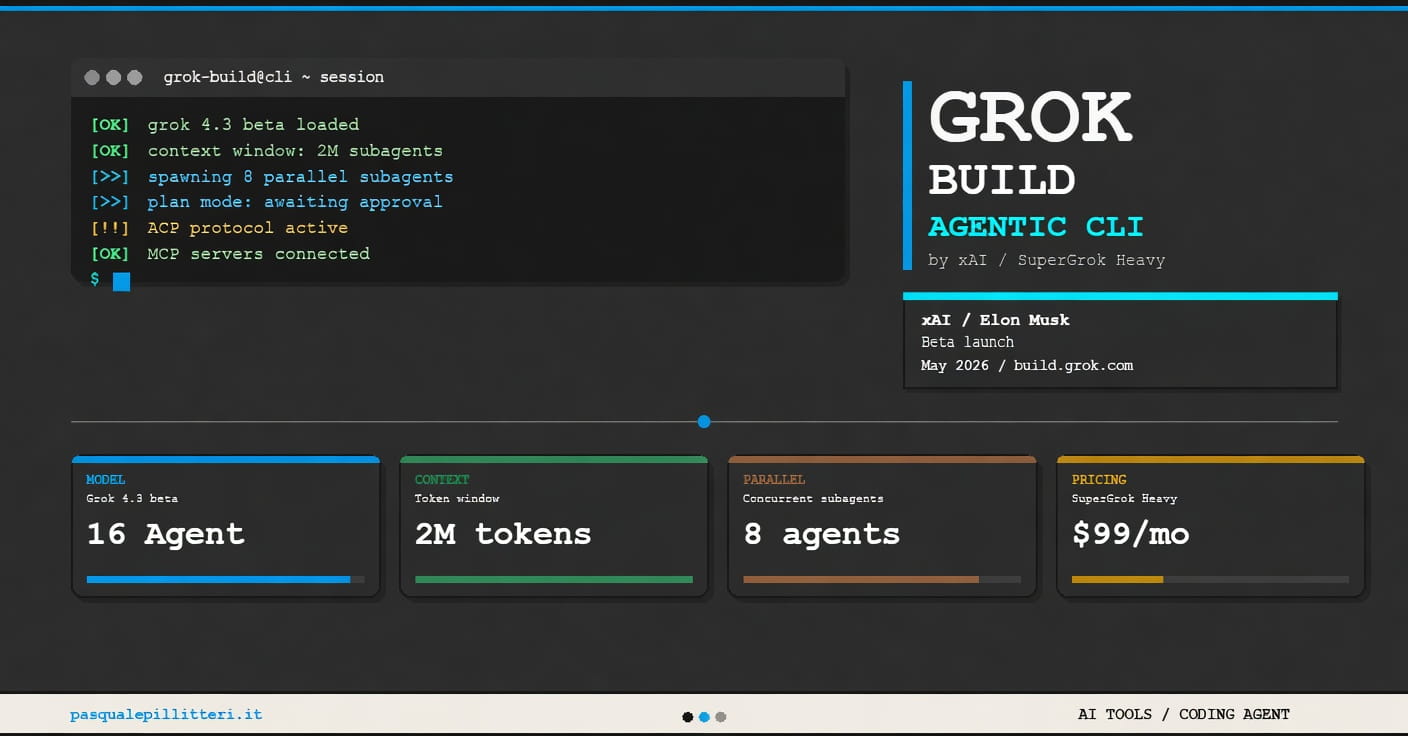The image size is (1408, 736).
Task: Select the blue active pagination dot in footer
Action: tap(704, 717)
